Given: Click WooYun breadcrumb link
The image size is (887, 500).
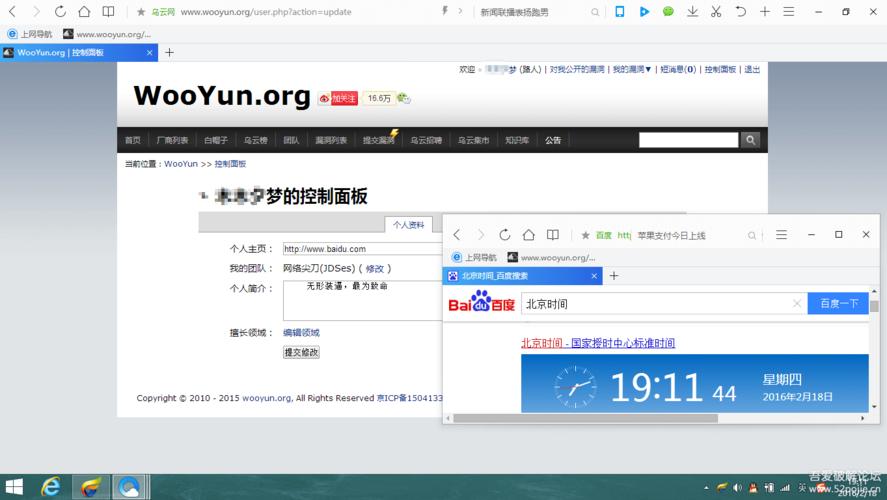Looking at the screenshot, I should [181, 164].
